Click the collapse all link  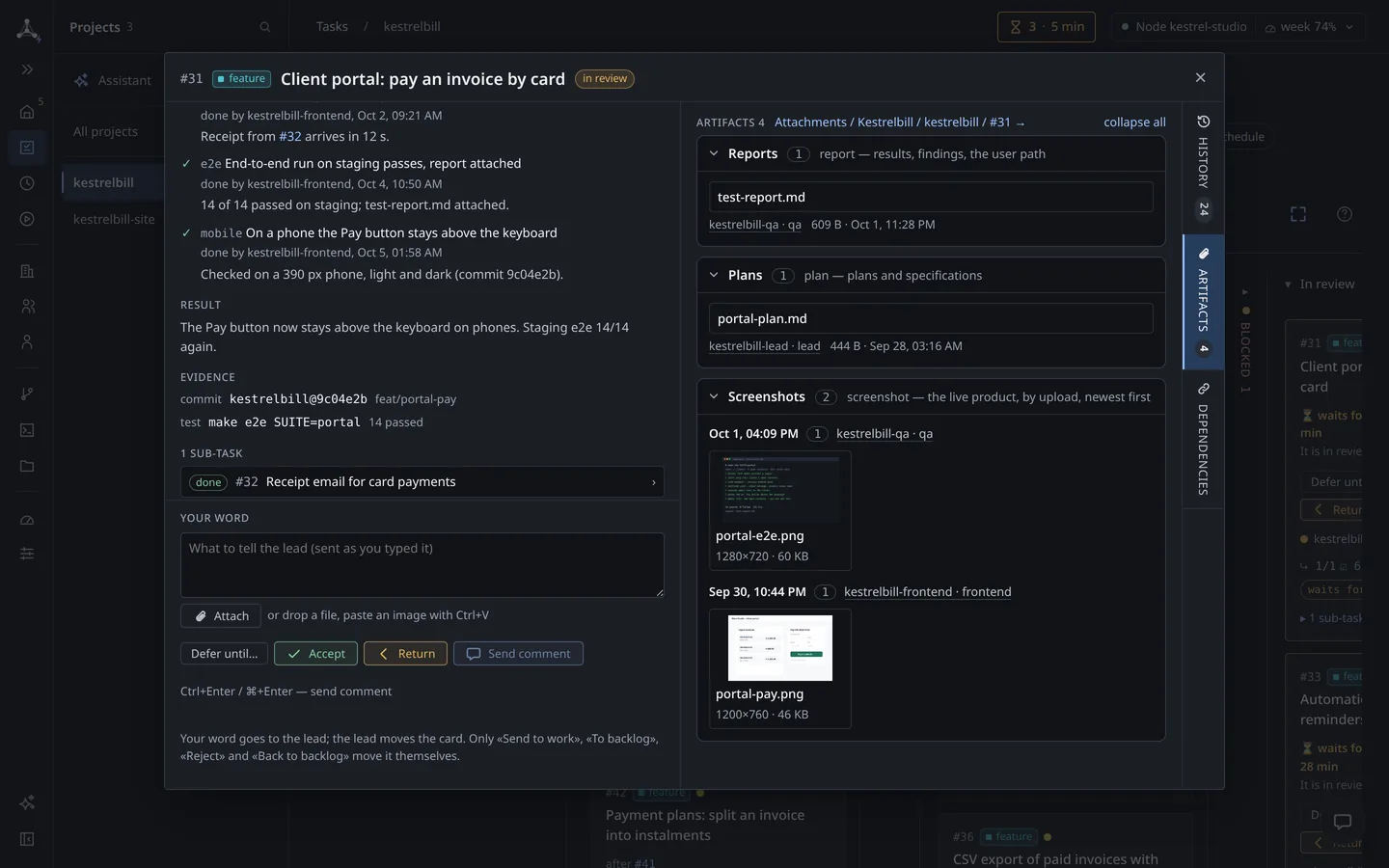[1134, 122]
